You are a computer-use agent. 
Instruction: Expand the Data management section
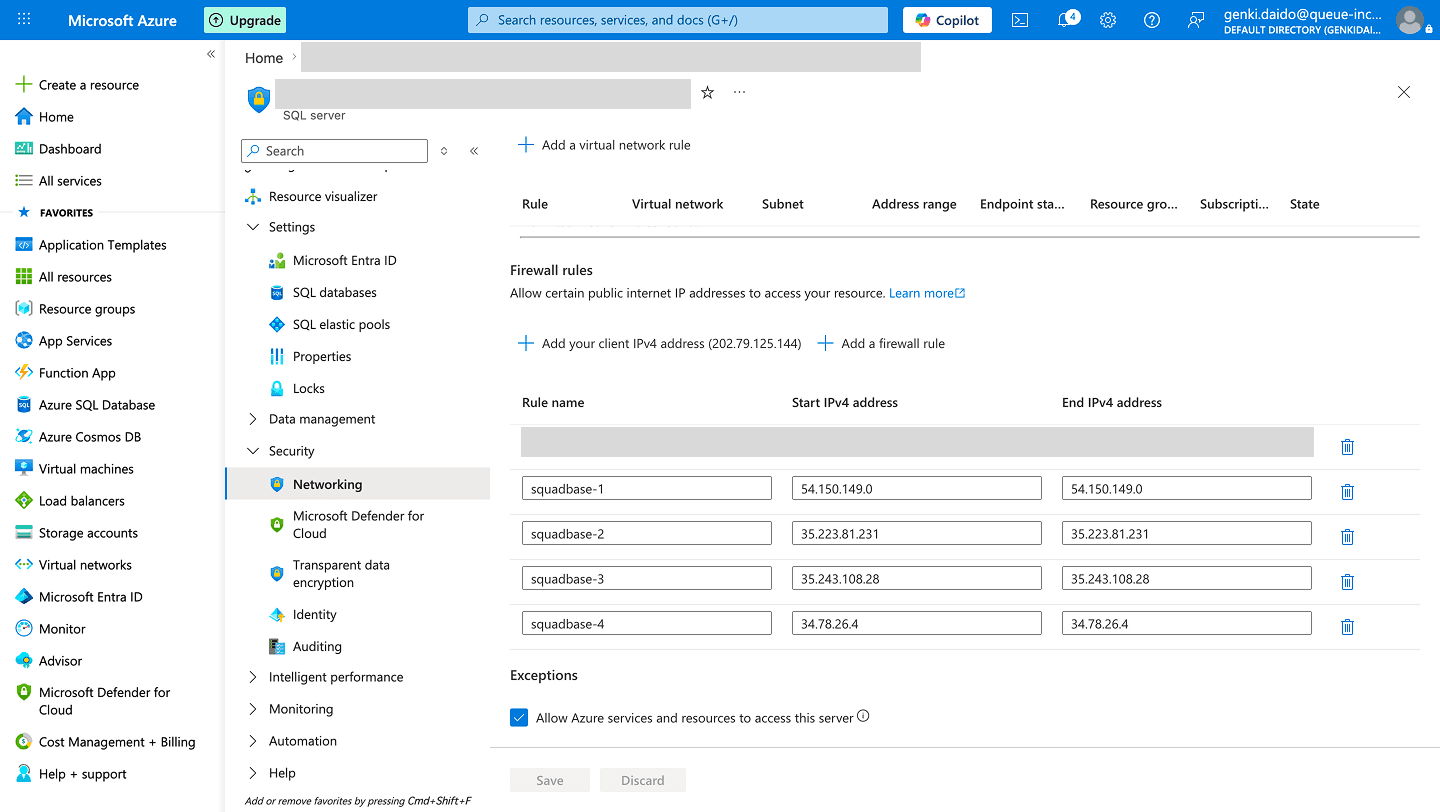[x=253, y=419]
